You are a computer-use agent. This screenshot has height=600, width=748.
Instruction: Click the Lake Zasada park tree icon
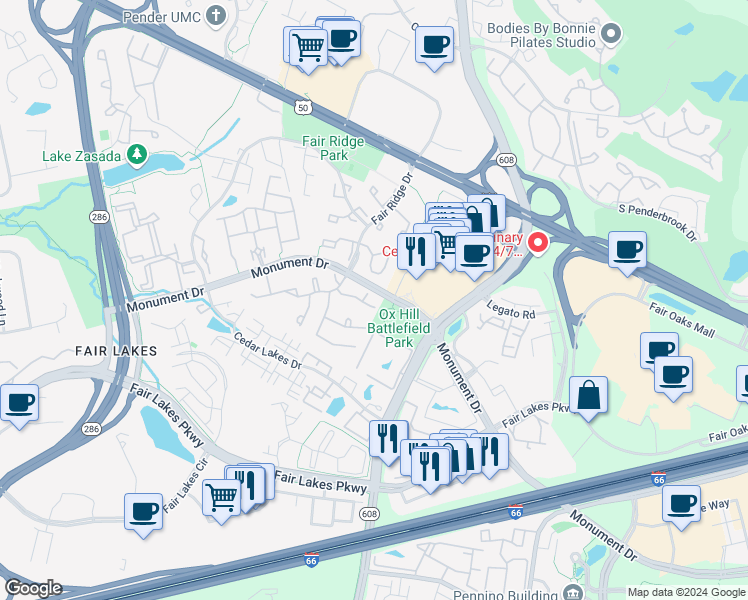[x=136, y=156]
